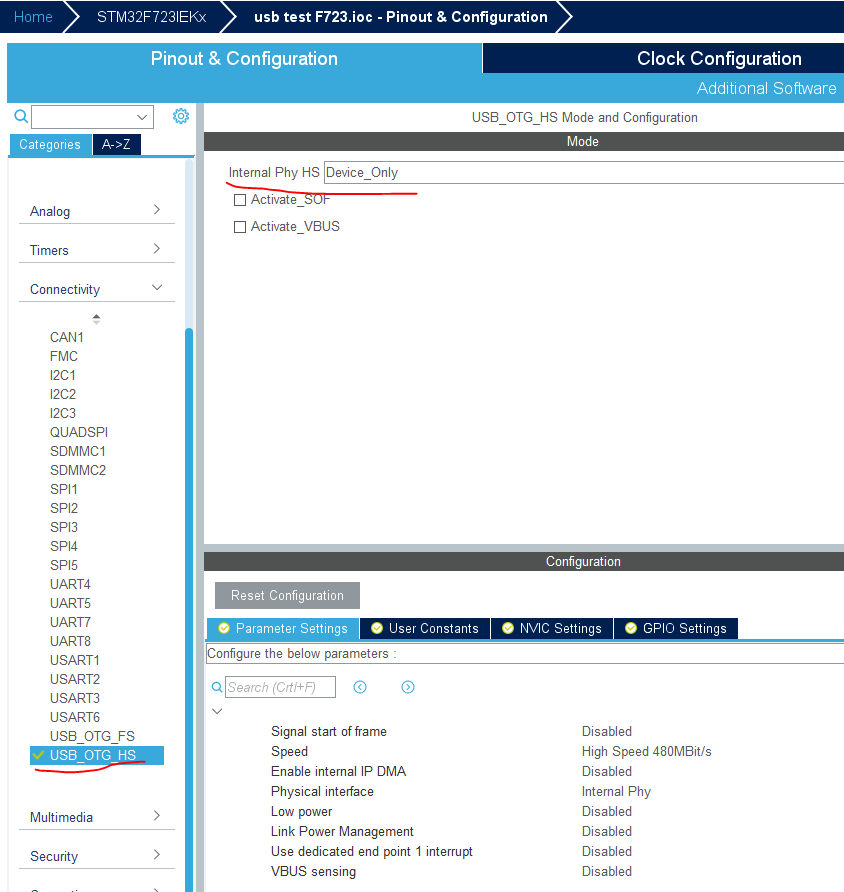Select UART7 peripheral
Image resolution: width=844 pixels, height=892 pixels.
tap(70, 622)
